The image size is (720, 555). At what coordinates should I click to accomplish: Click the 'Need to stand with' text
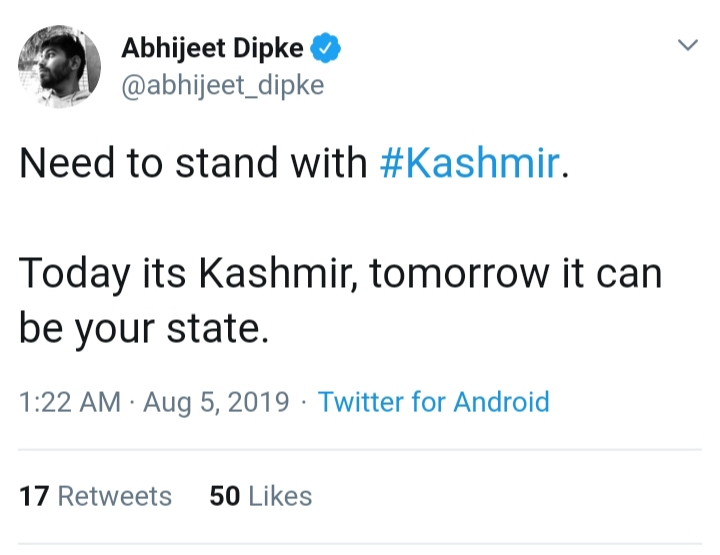click(193, 163)
